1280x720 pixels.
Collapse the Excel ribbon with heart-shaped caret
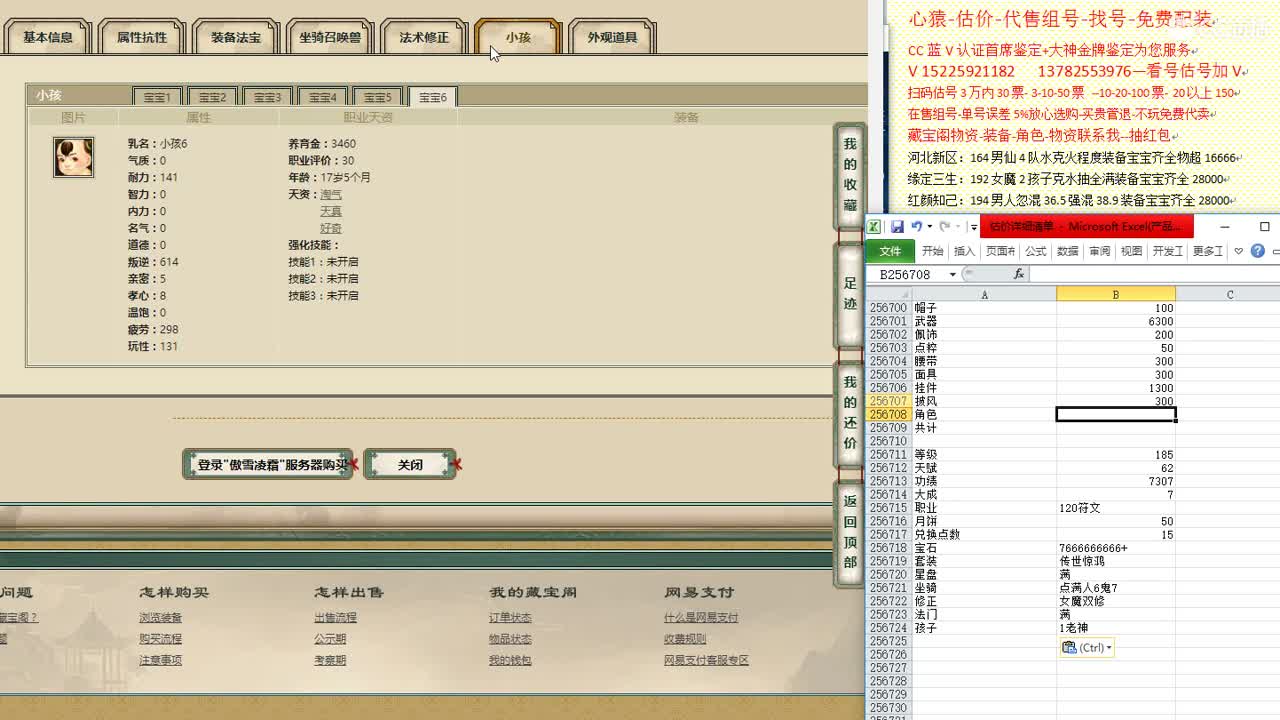[1238, 251]
